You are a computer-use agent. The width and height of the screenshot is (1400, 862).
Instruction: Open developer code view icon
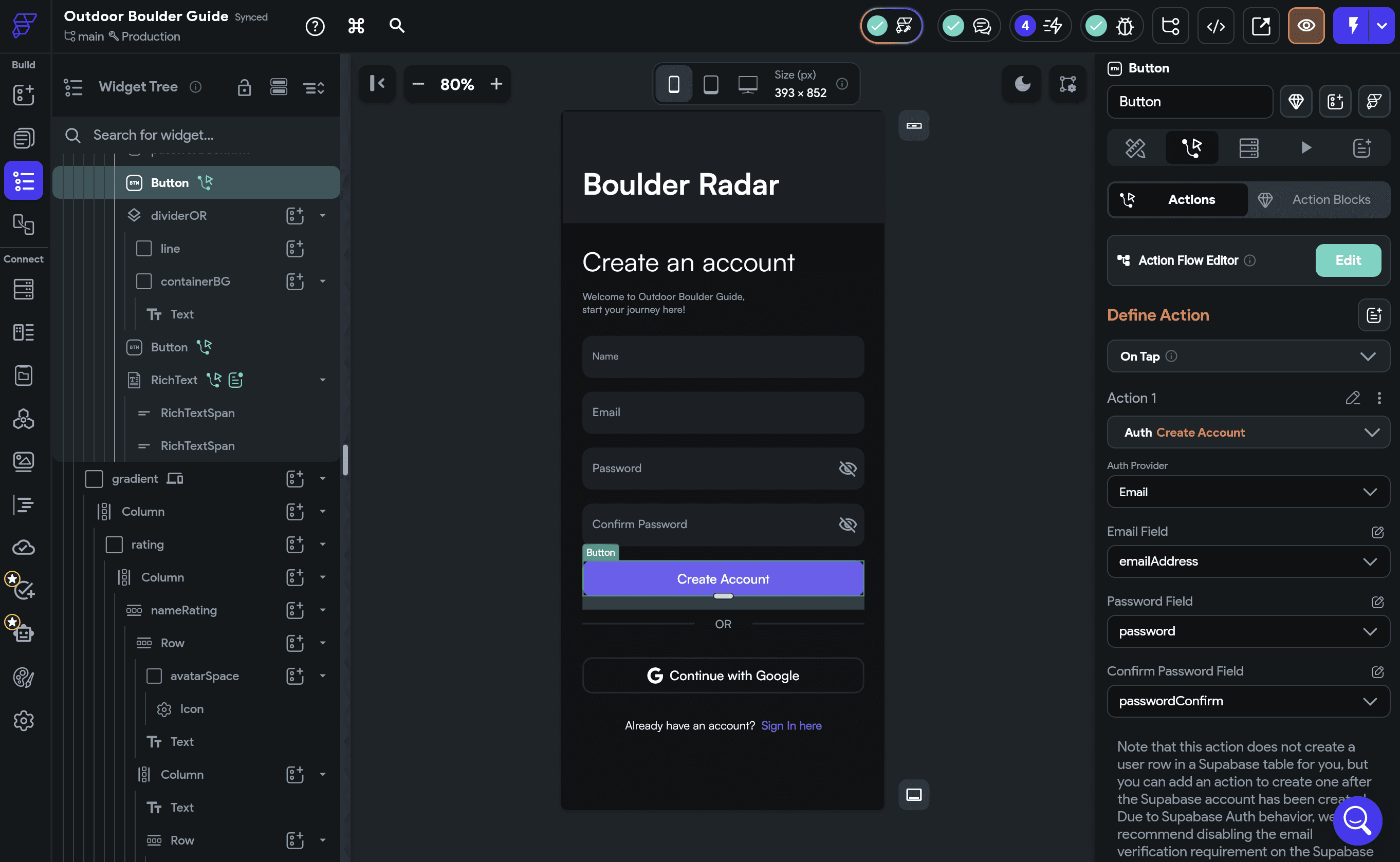point(1215,26)
